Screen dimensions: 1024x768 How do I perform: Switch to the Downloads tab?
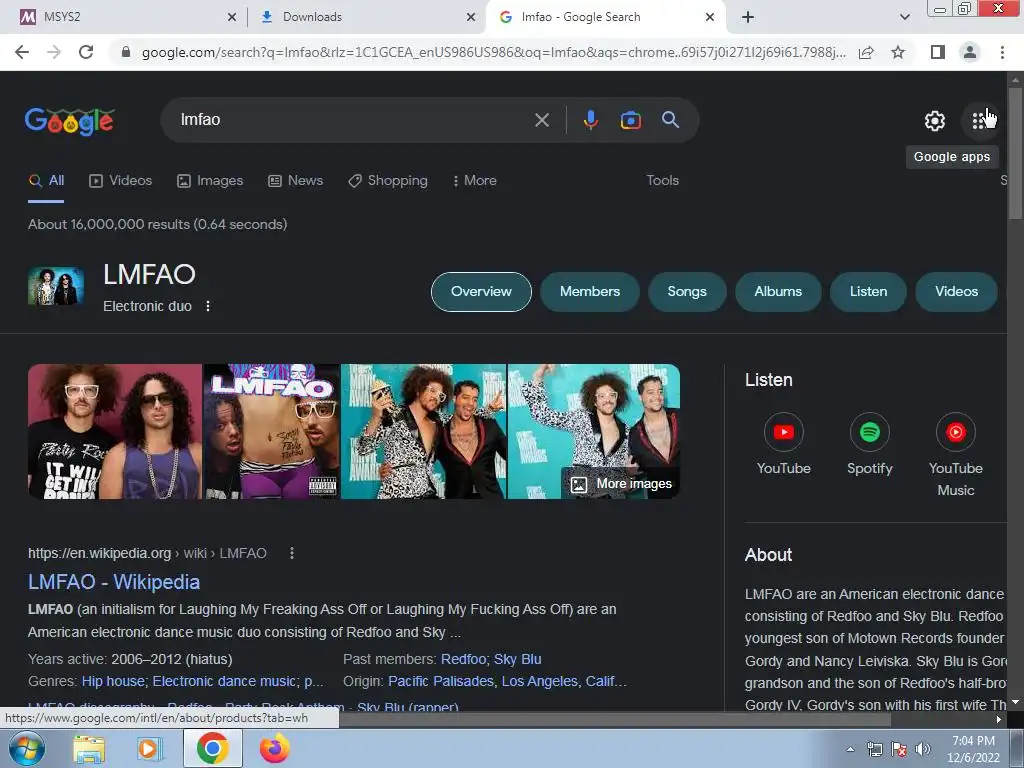pyautogui.click(x=366, y=17)
